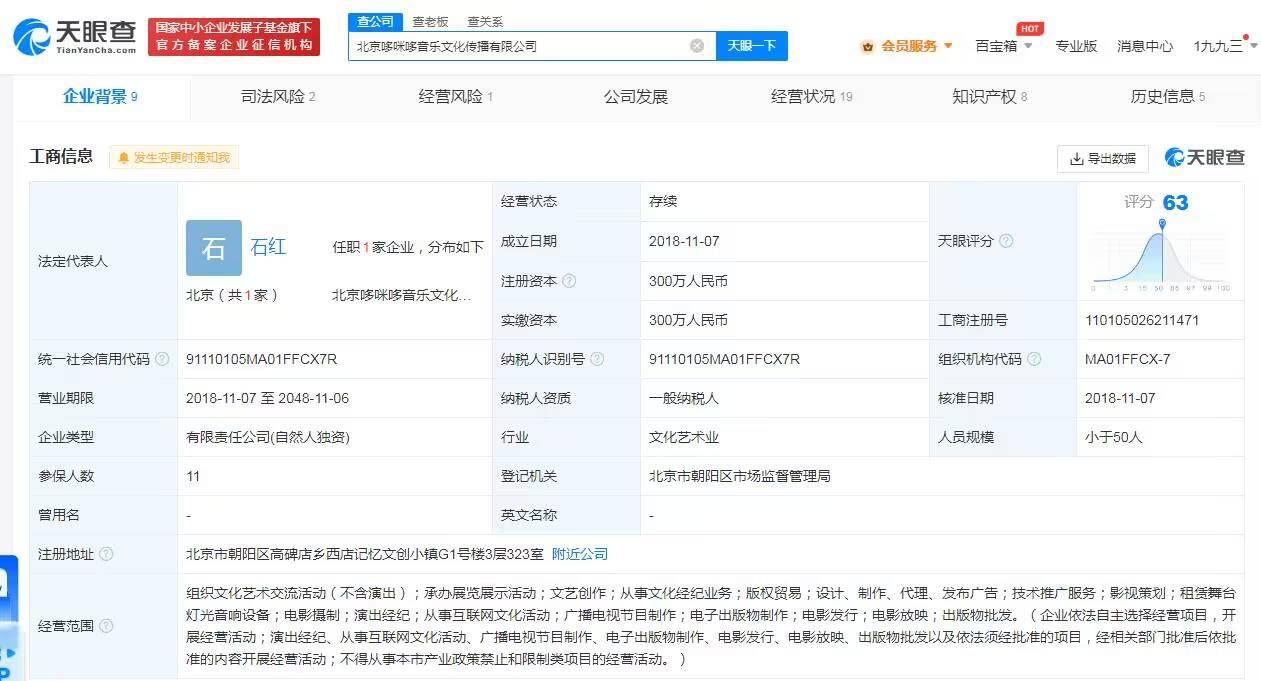Open the 北京哆咪哆音乐文化... company link
Screen dimensions: 1261x681
401,295
